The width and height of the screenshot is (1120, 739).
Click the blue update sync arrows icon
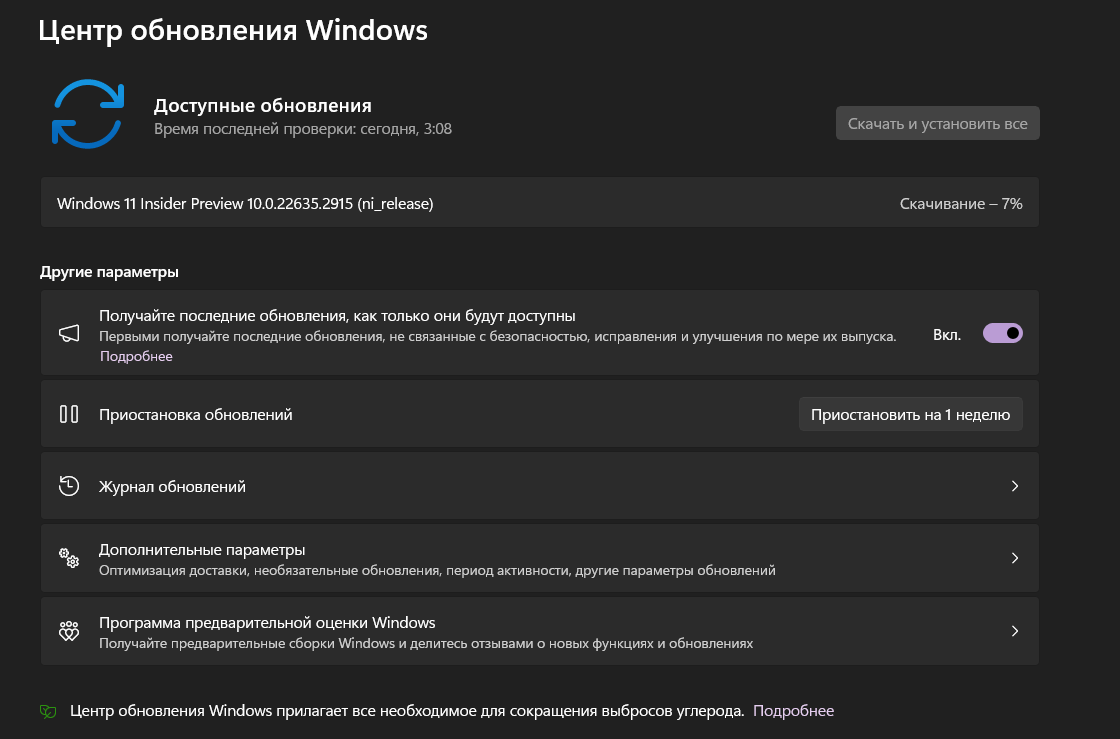[88, 114]
